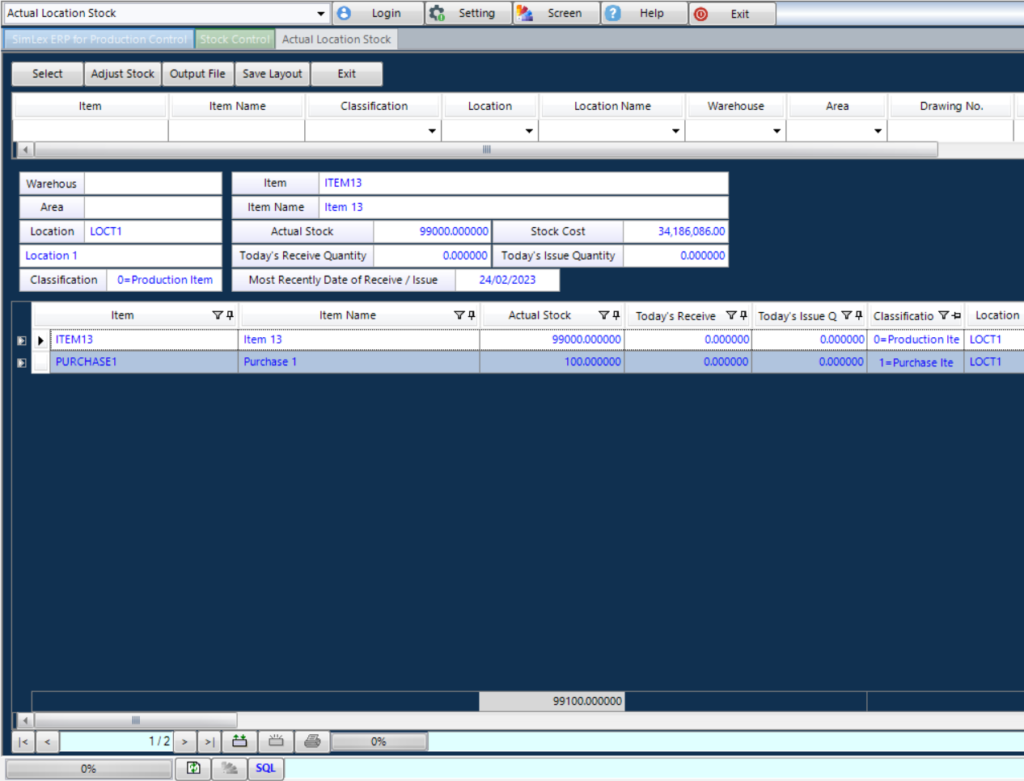Open the Classification filter dropdown
This screenshot has width=1024, height=781.
(x=430, y=131)
